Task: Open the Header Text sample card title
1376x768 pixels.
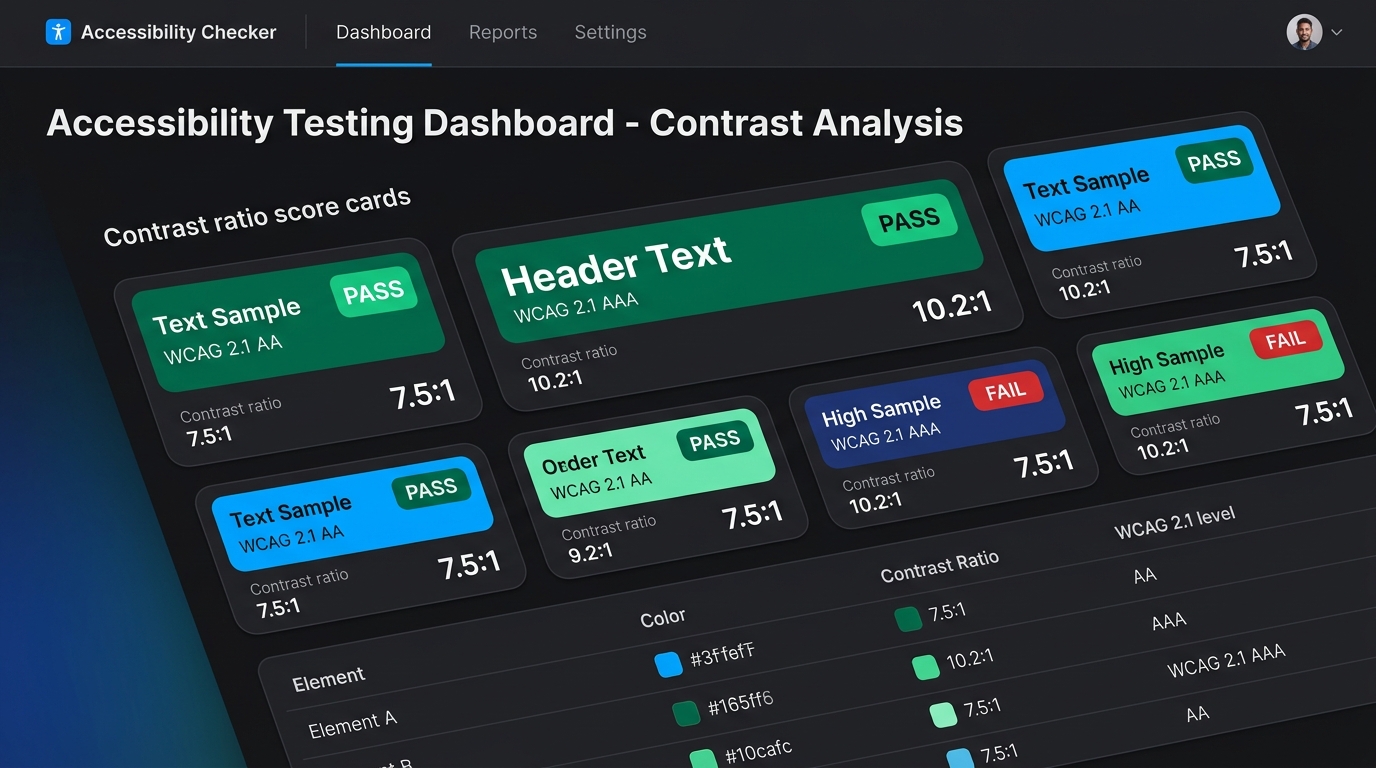Action: pyautogui.click(x=616, y=267)
